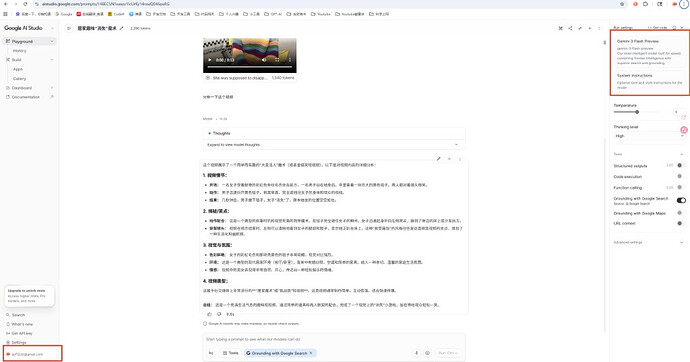
Task: Disable Grounding with Google Search toggle
Action: (x=681, y=200)
